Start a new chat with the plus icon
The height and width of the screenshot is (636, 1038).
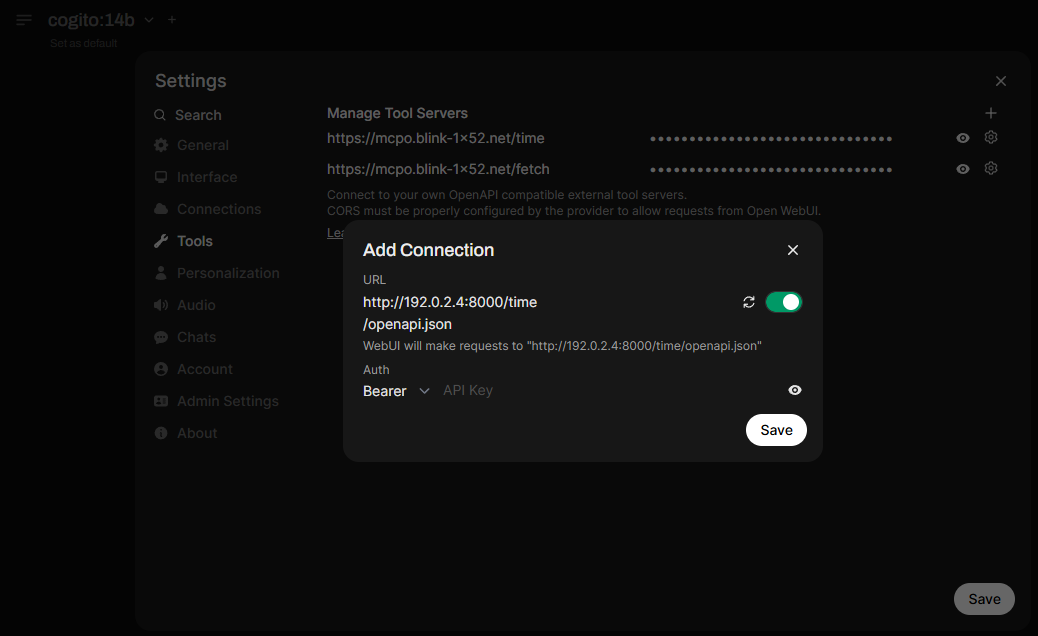click(x=171, y=19)
